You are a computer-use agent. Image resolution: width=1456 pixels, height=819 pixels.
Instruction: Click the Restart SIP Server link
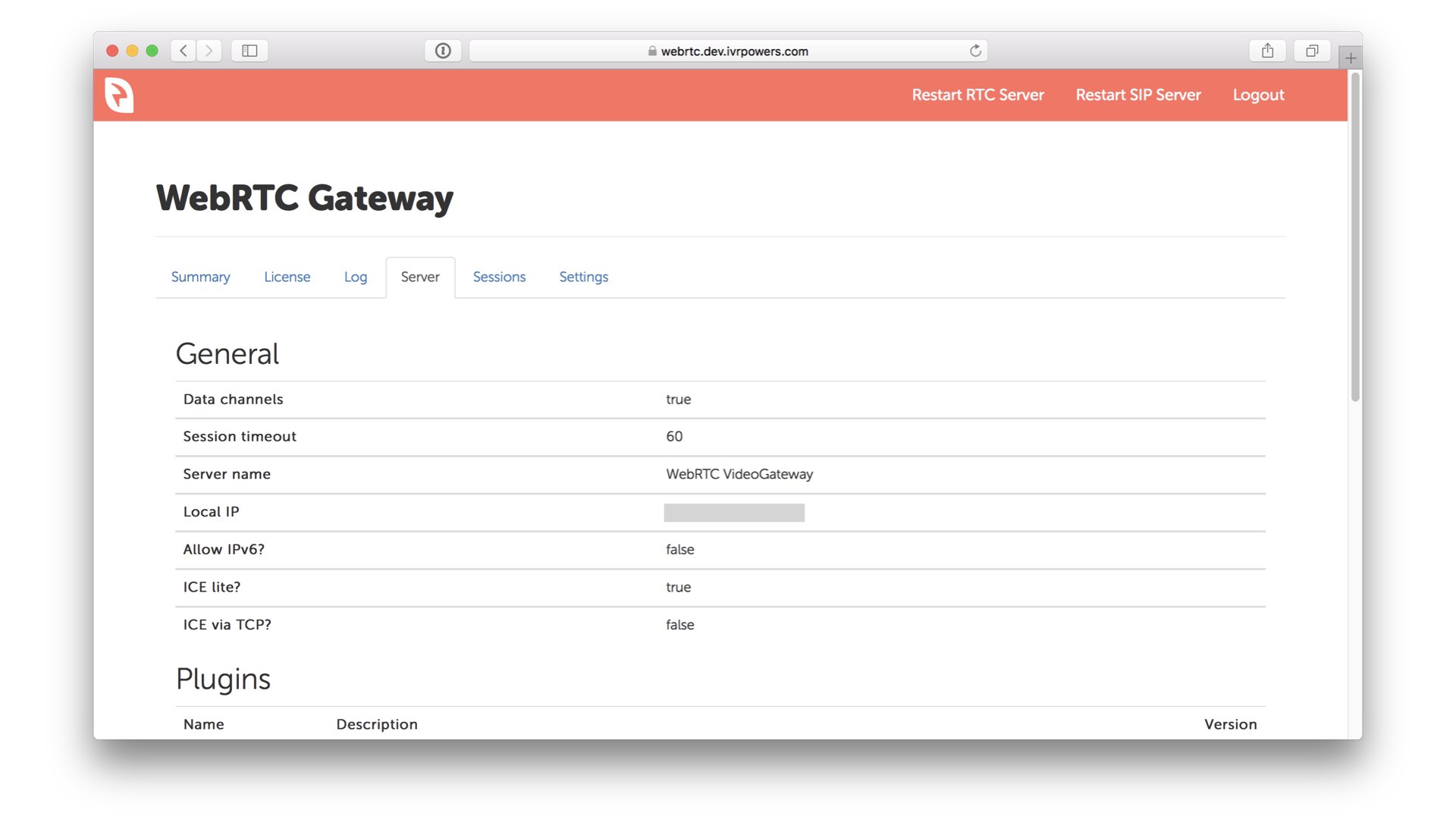(x=1137, y=95)
